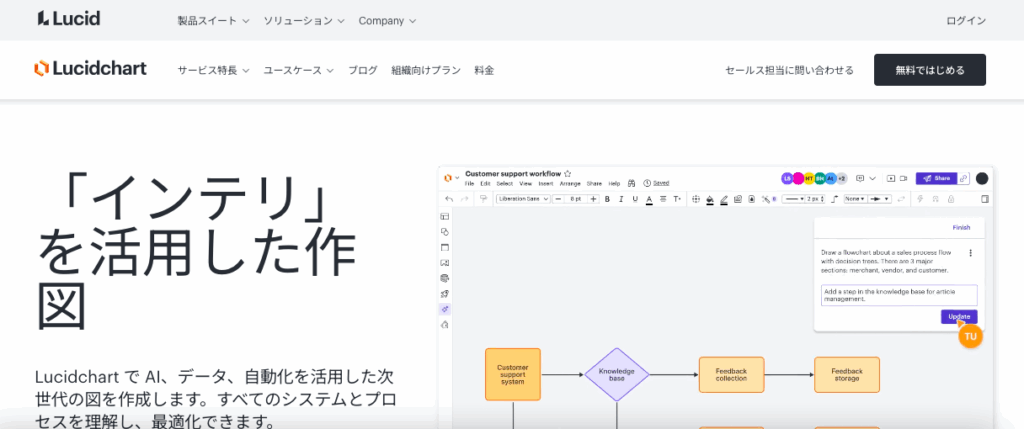
Task: Toggle the right panel icon
Action: 985,199
